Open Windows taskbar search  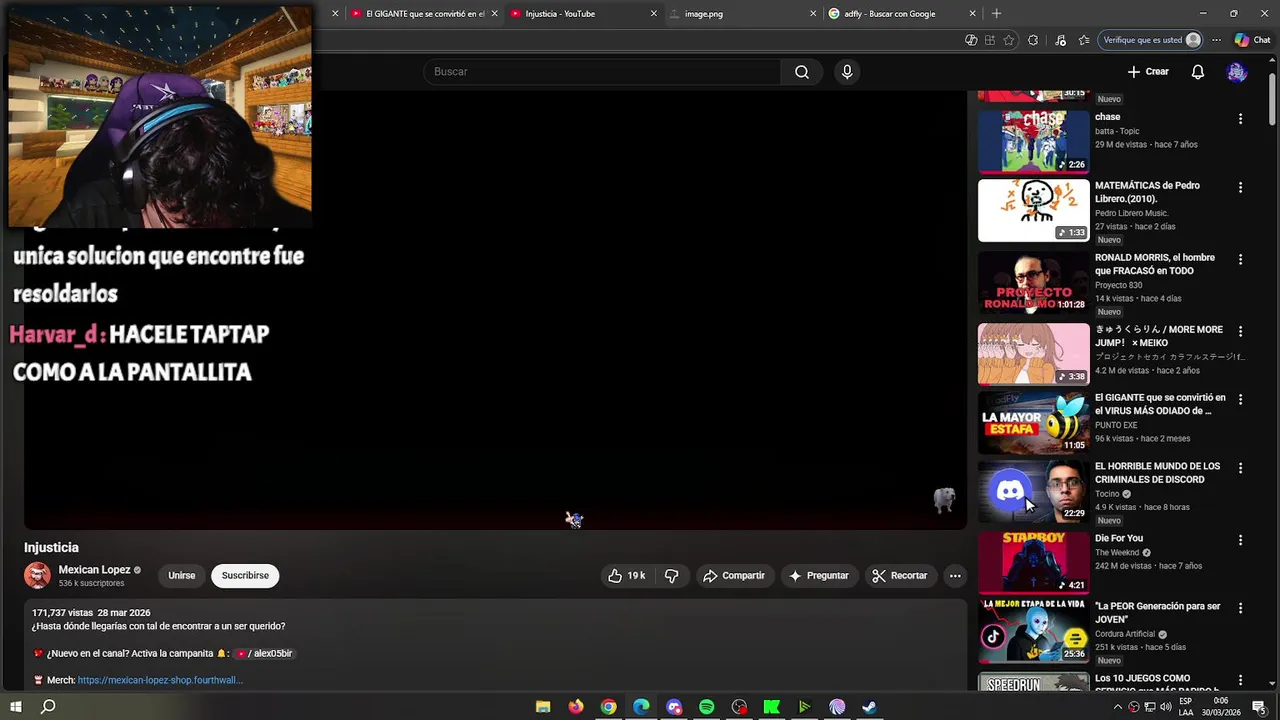[x=48, y=707]
